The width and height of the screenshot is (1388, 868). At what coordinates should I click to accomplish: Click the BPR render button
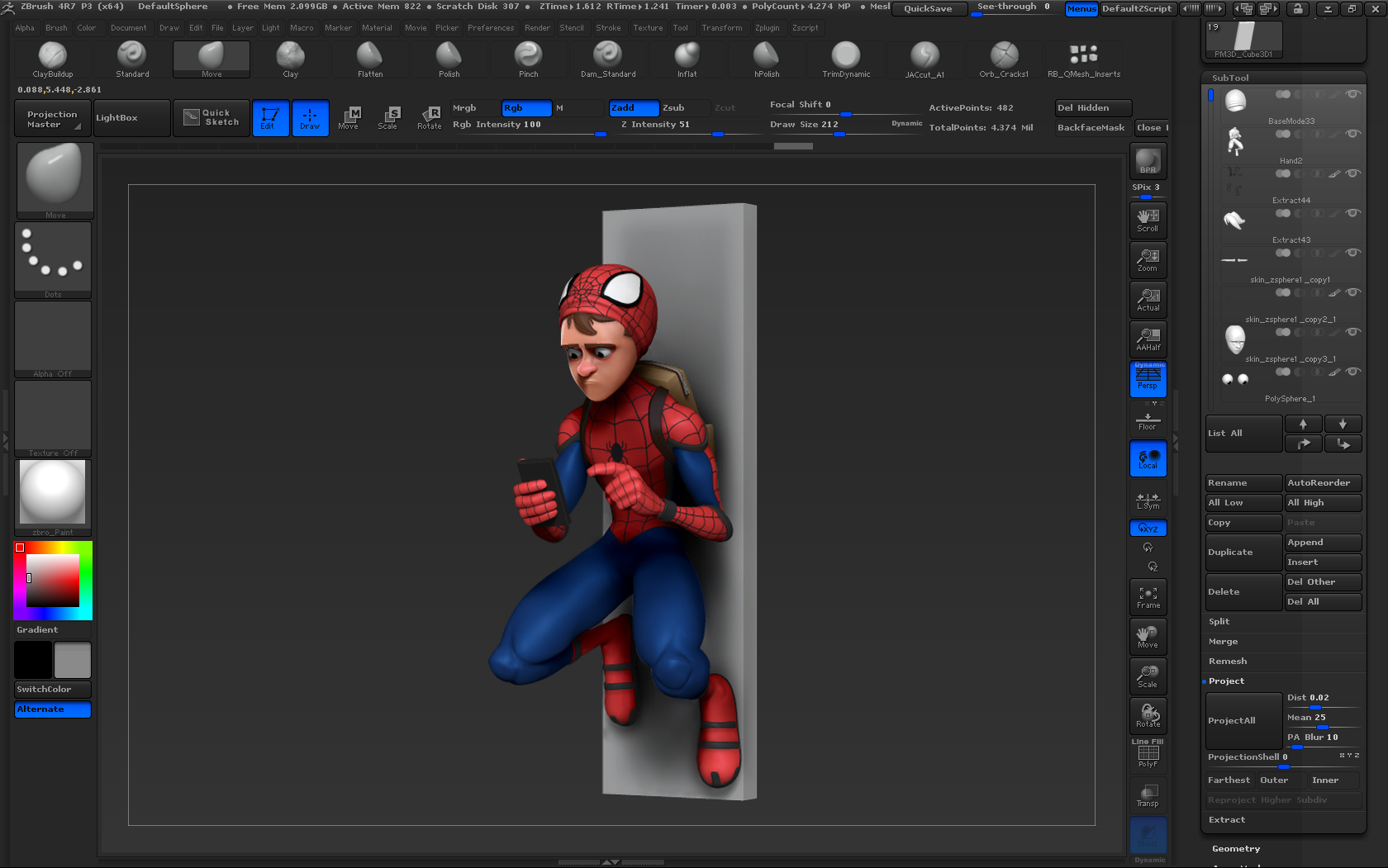pyautogui.click(x=1148, y=161)
